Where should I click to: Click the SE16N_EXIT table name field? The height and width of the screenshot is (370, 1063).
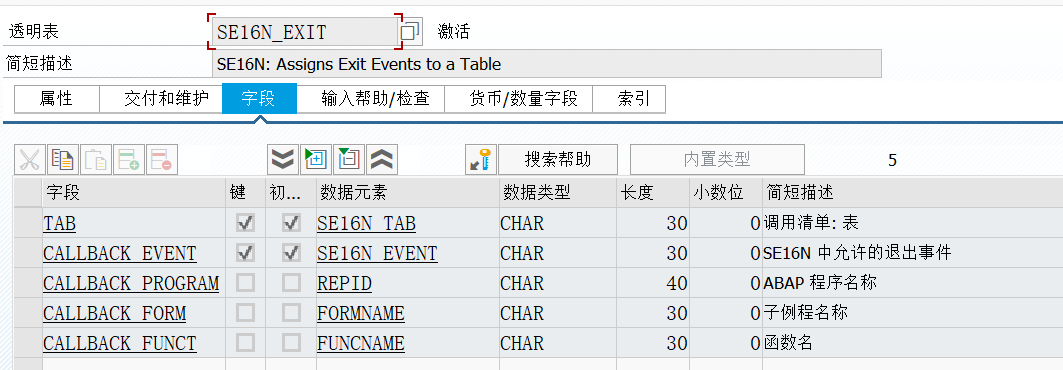(x=304, y=32)
